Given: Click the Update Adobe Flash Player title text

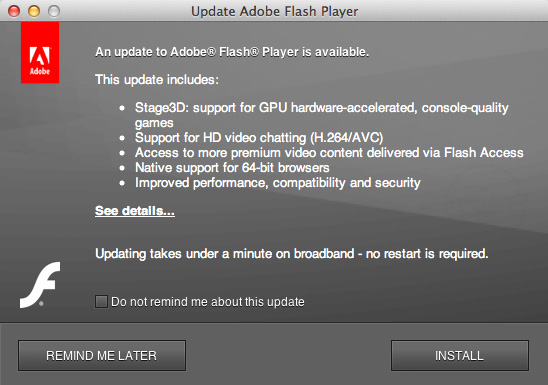Looking at the screenshot, I should click(274, 12).
